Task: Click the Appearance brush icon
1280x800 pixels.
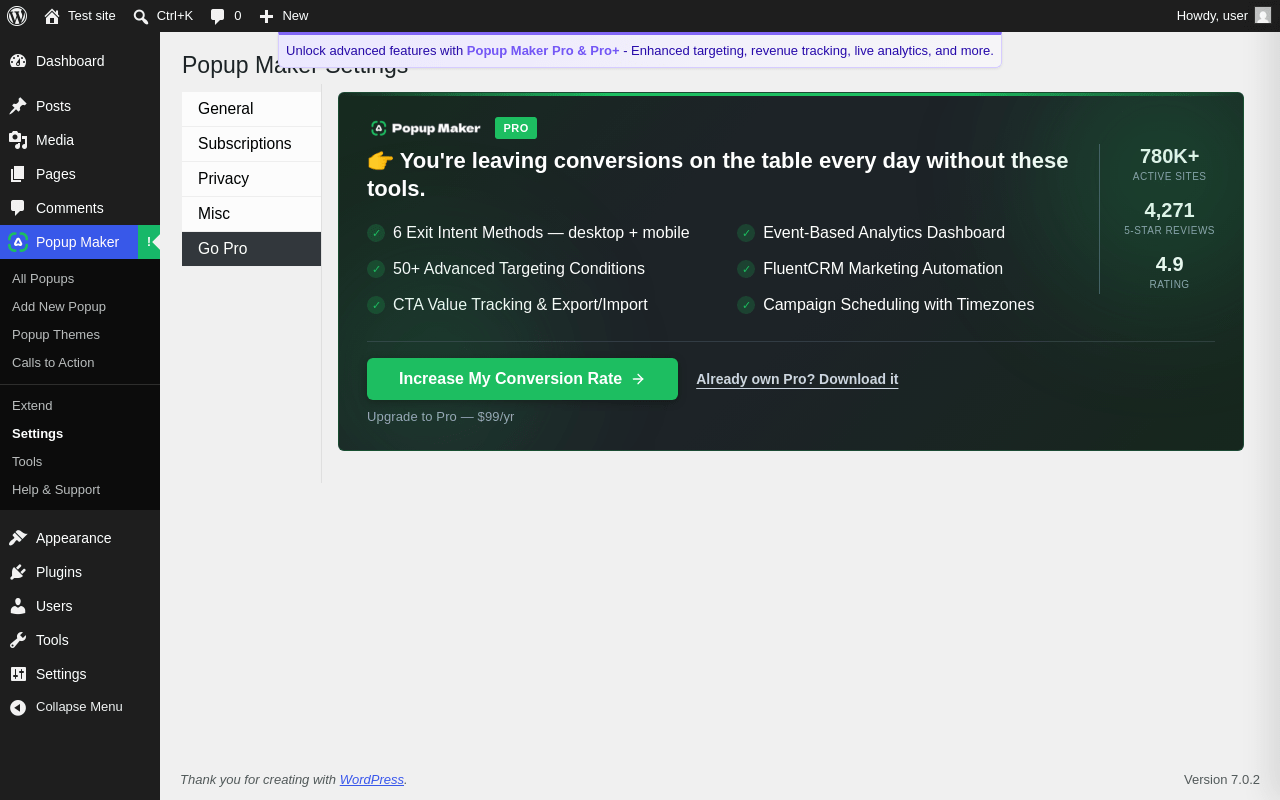Action: point(18,538)
